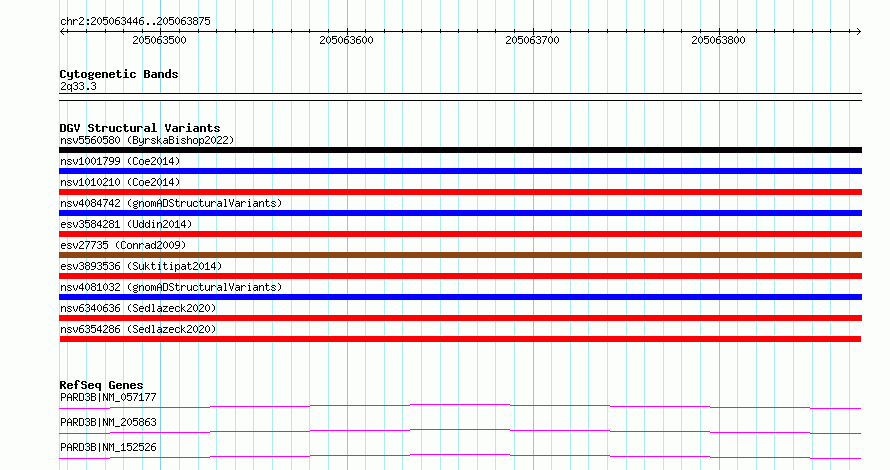The width and height of the screenshot is (890, 470).
Task: Select the nsv5560580 (ByrskaBishop2022) label
Action: [147, 140]
